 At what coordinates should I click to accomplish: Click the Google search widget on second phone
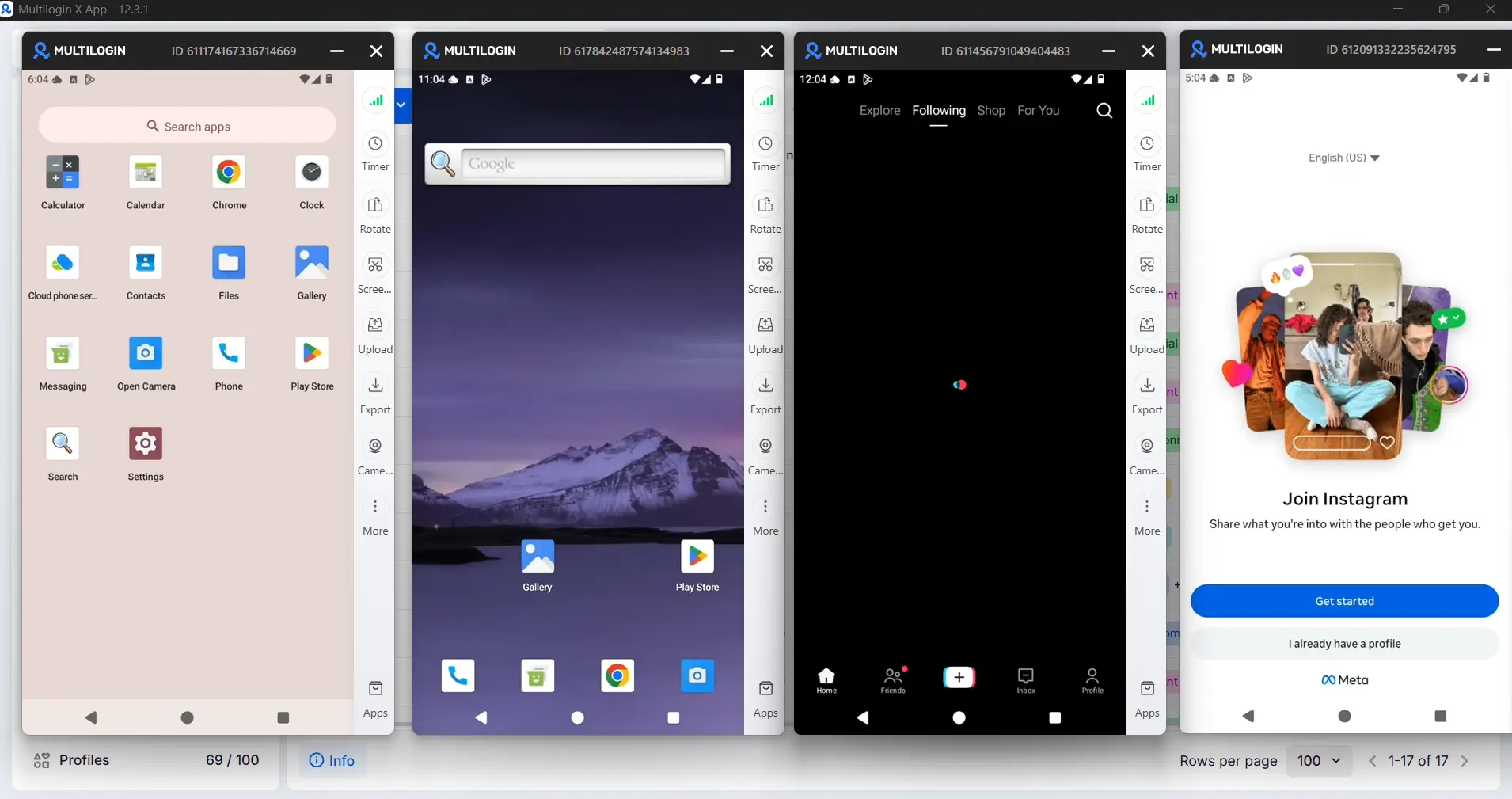(578, 164)
